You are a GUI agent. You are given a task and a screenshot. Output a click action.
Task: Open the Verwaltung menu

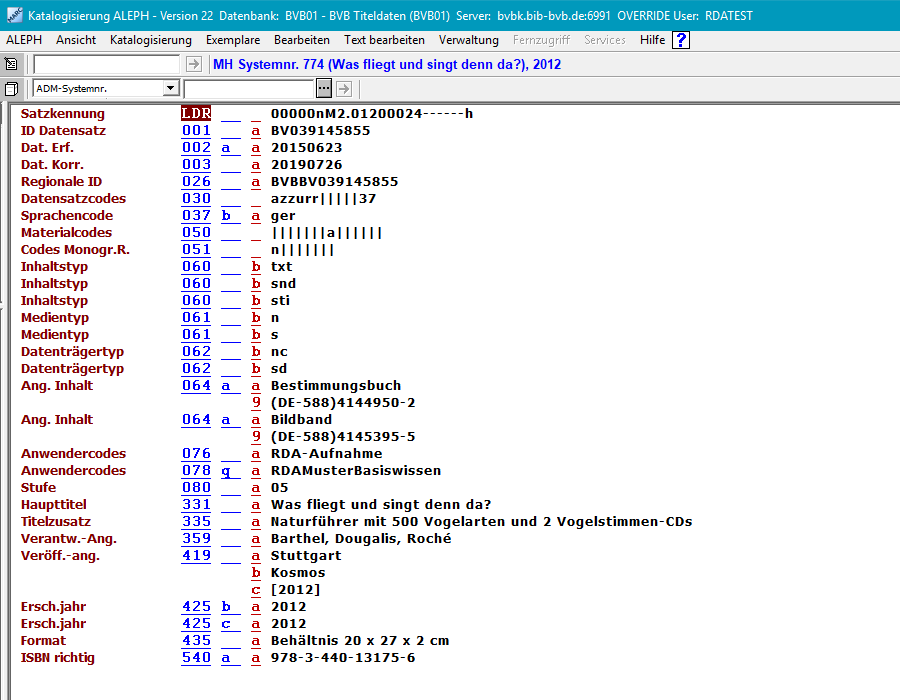click(x=468, y=40)
